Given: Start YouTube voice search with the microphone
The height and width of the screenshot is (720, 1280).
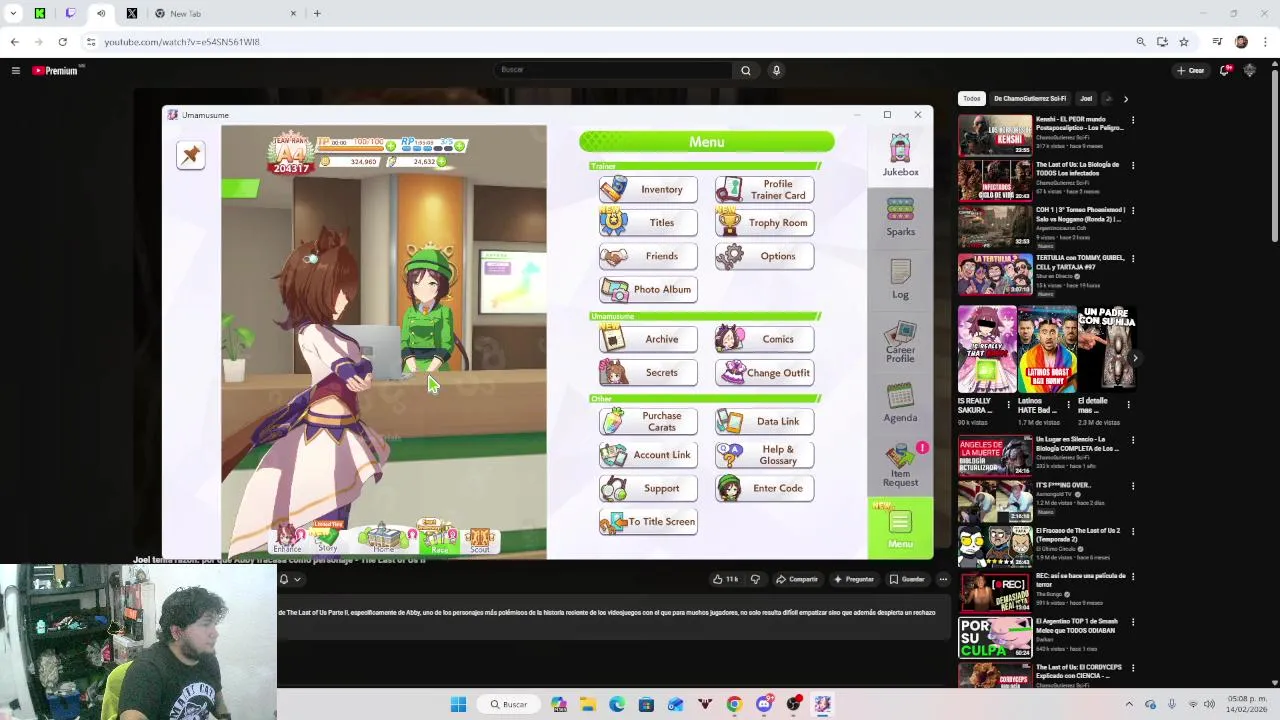Looking at the screenshot, I should [x=776, y=70].
